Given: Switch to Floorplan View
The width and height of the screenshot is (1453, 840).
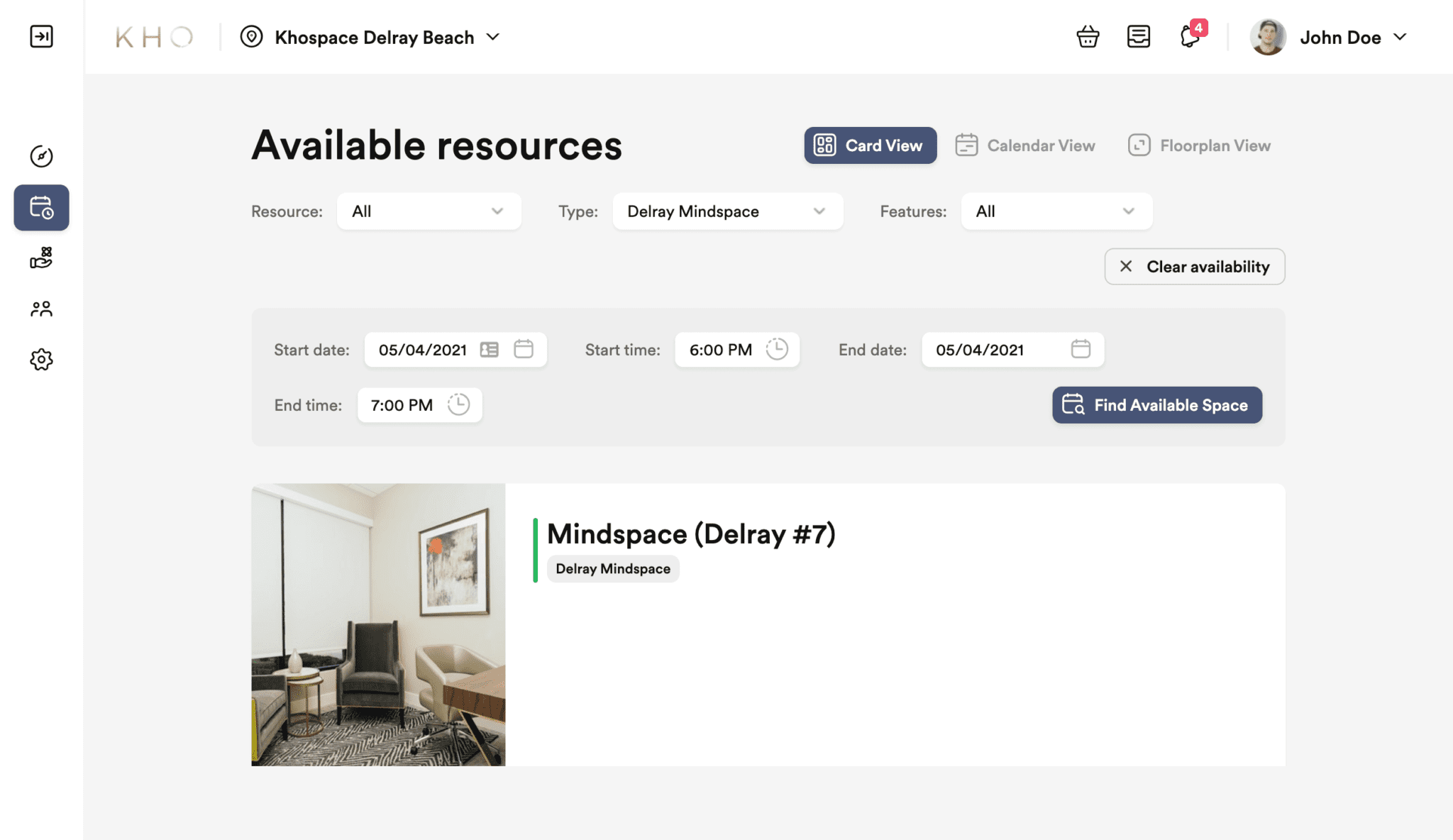Looking at the screenshot, I should pos(1199,145).
